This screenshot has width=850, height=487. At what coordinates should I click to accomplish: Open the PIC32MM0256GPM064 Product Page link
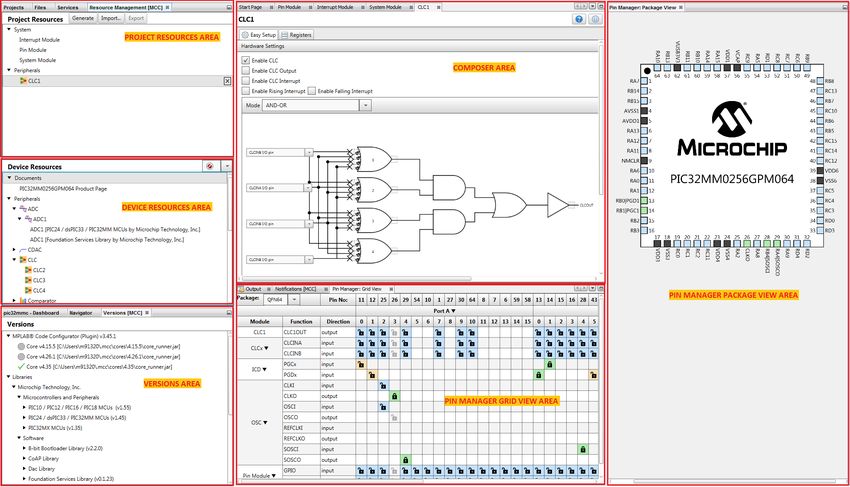(x=63, y=189)
